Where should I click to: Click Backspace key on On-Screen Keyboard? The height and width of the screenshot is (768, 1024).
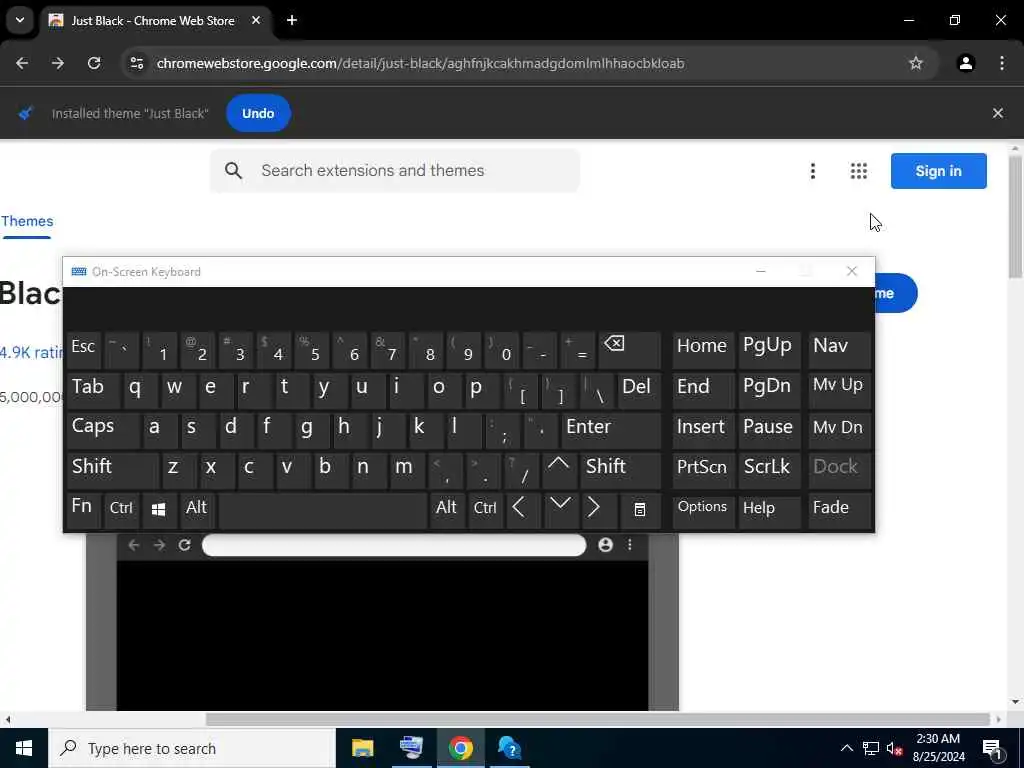click(x=630, y=350)
